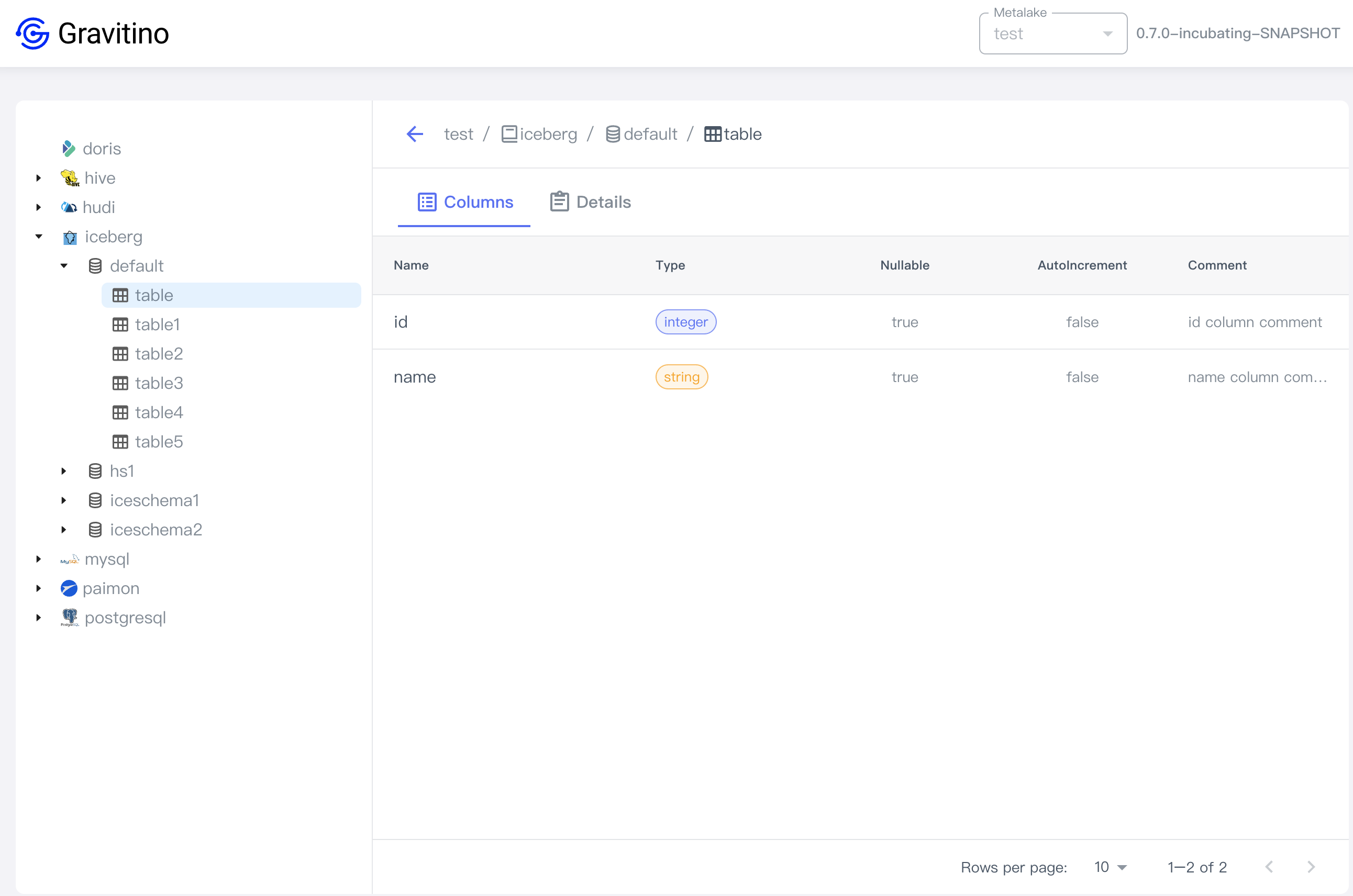Collapse the default schema node
Screen dimensions: 1353x896
pos(64,266)
